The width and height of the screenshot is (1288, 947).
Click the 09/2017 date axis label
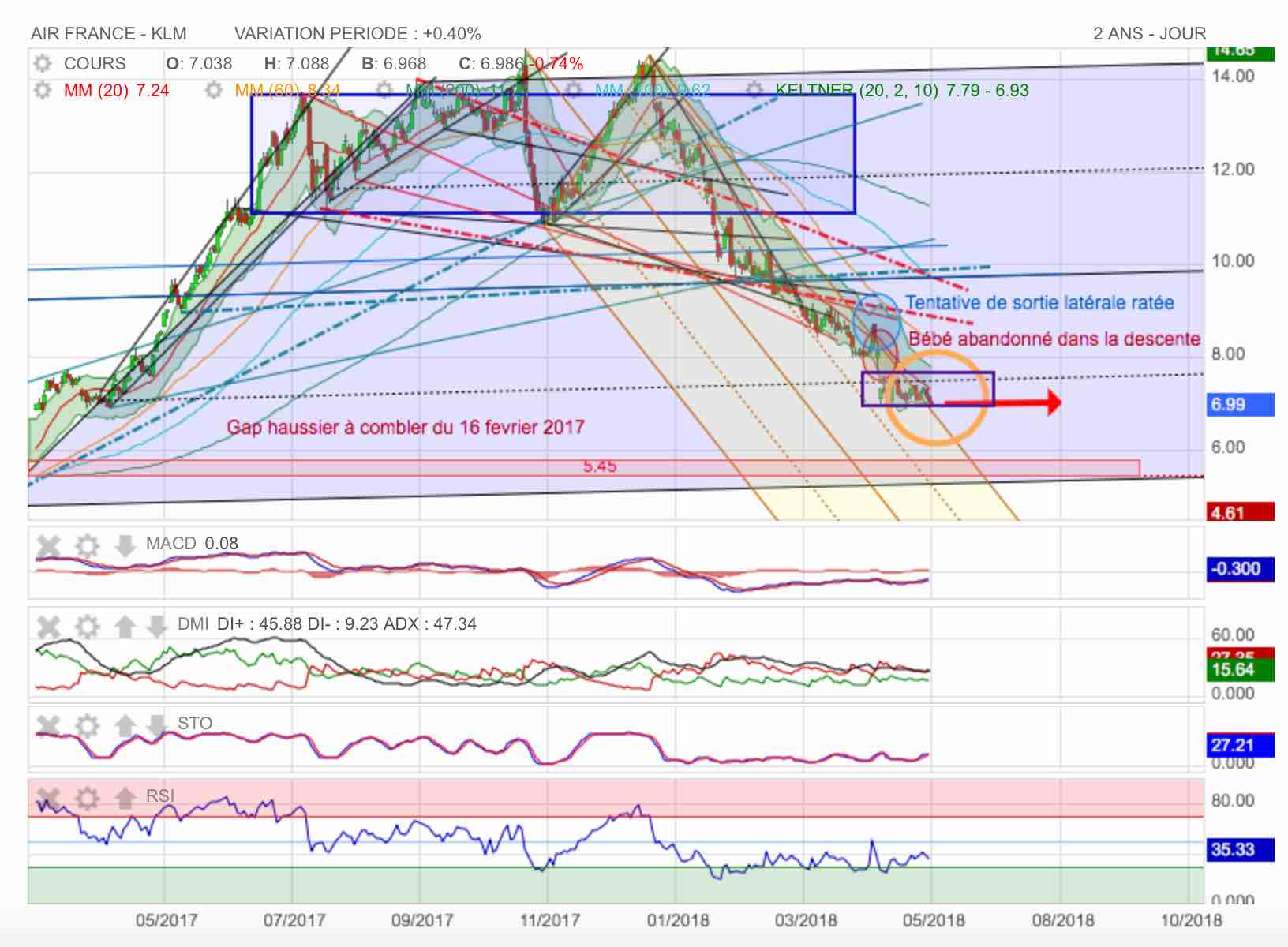click(422, 920)
